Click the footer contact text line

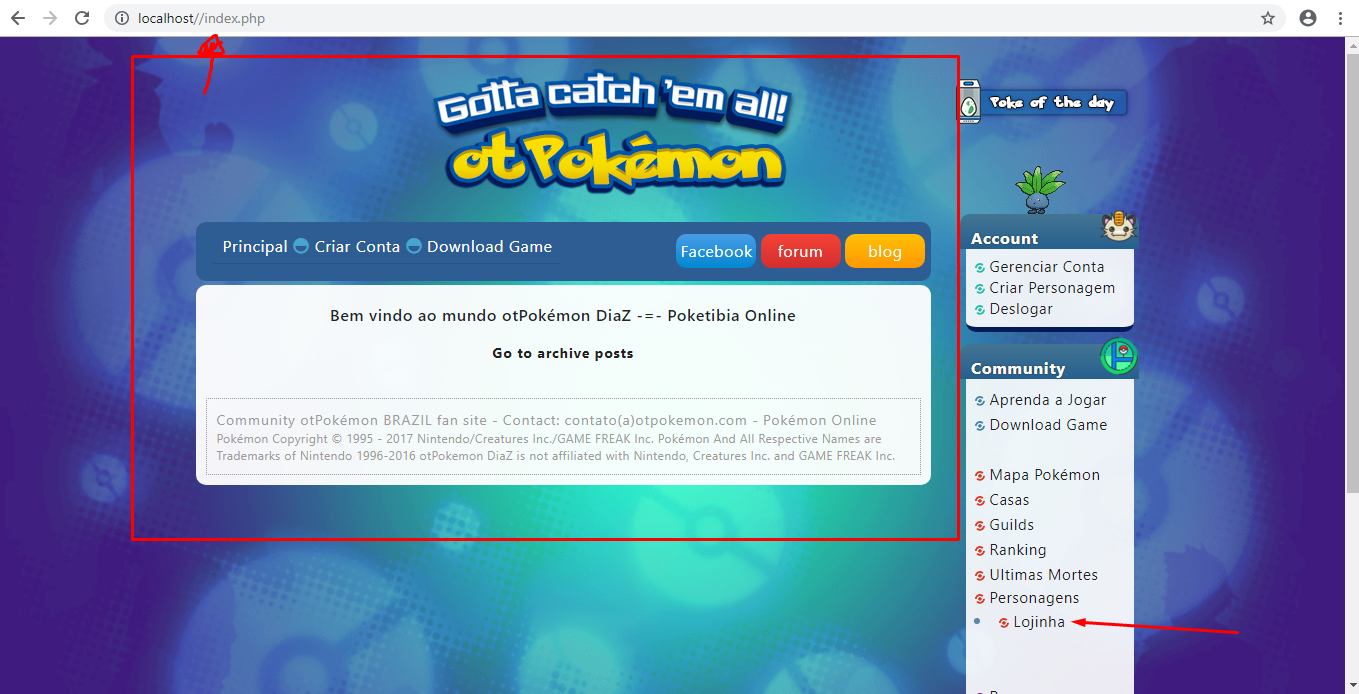tap(546, 421)
